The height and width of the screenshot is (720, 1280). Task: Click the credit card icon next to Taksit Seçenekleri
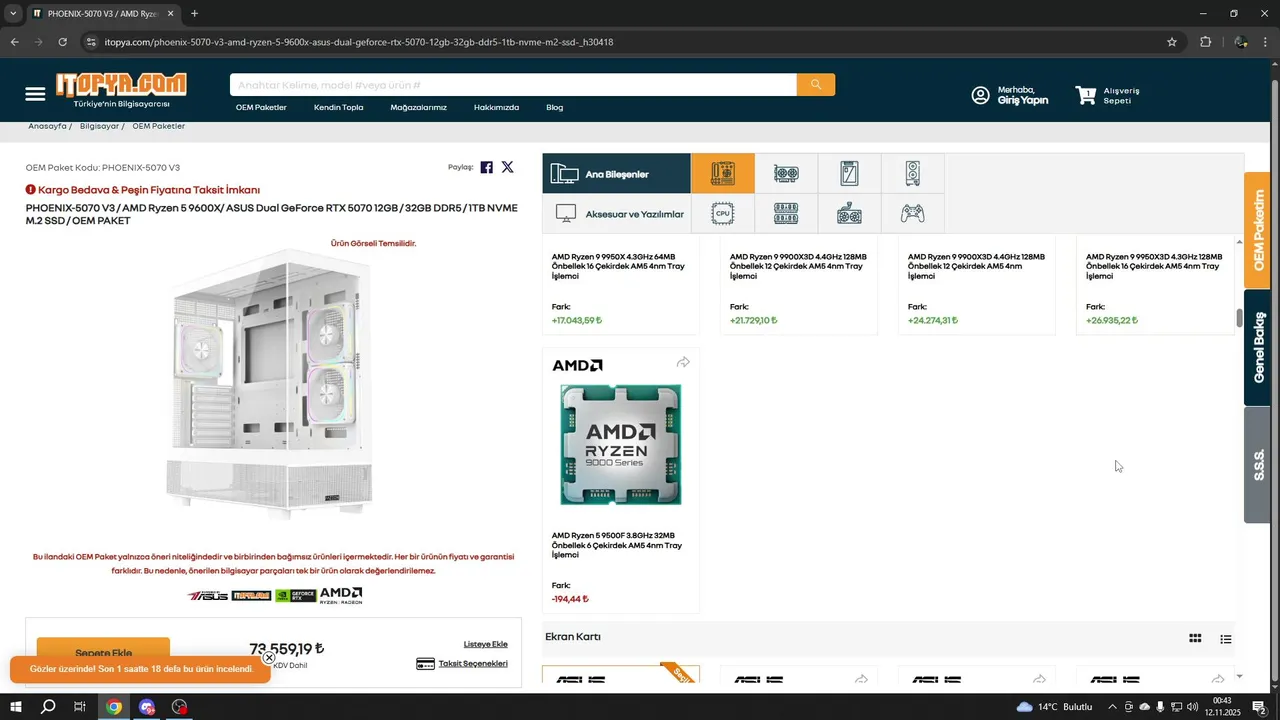(x=425, y=663)
